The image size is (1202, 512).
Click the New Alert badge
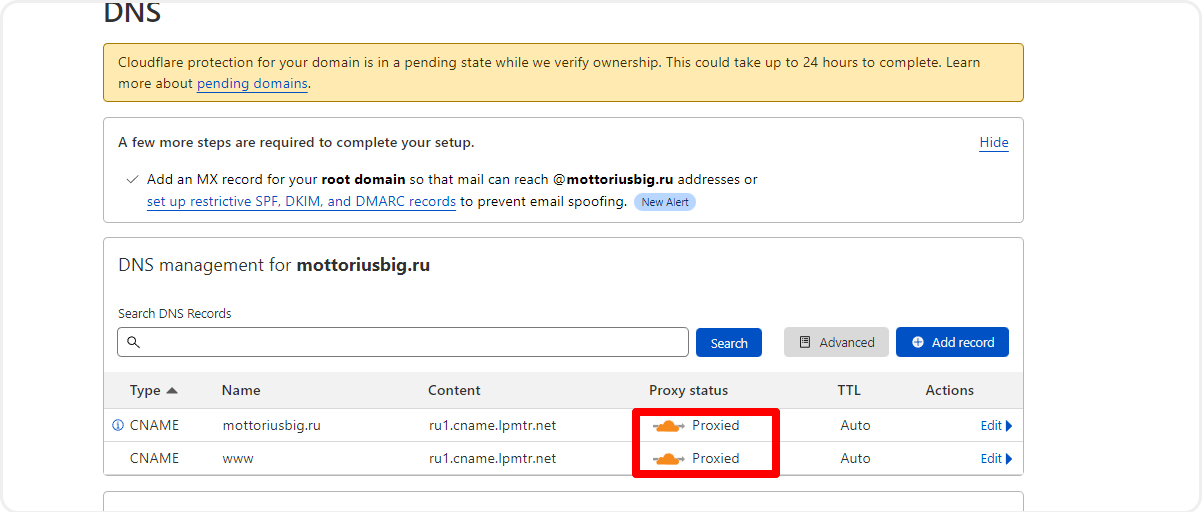[665, 202]
